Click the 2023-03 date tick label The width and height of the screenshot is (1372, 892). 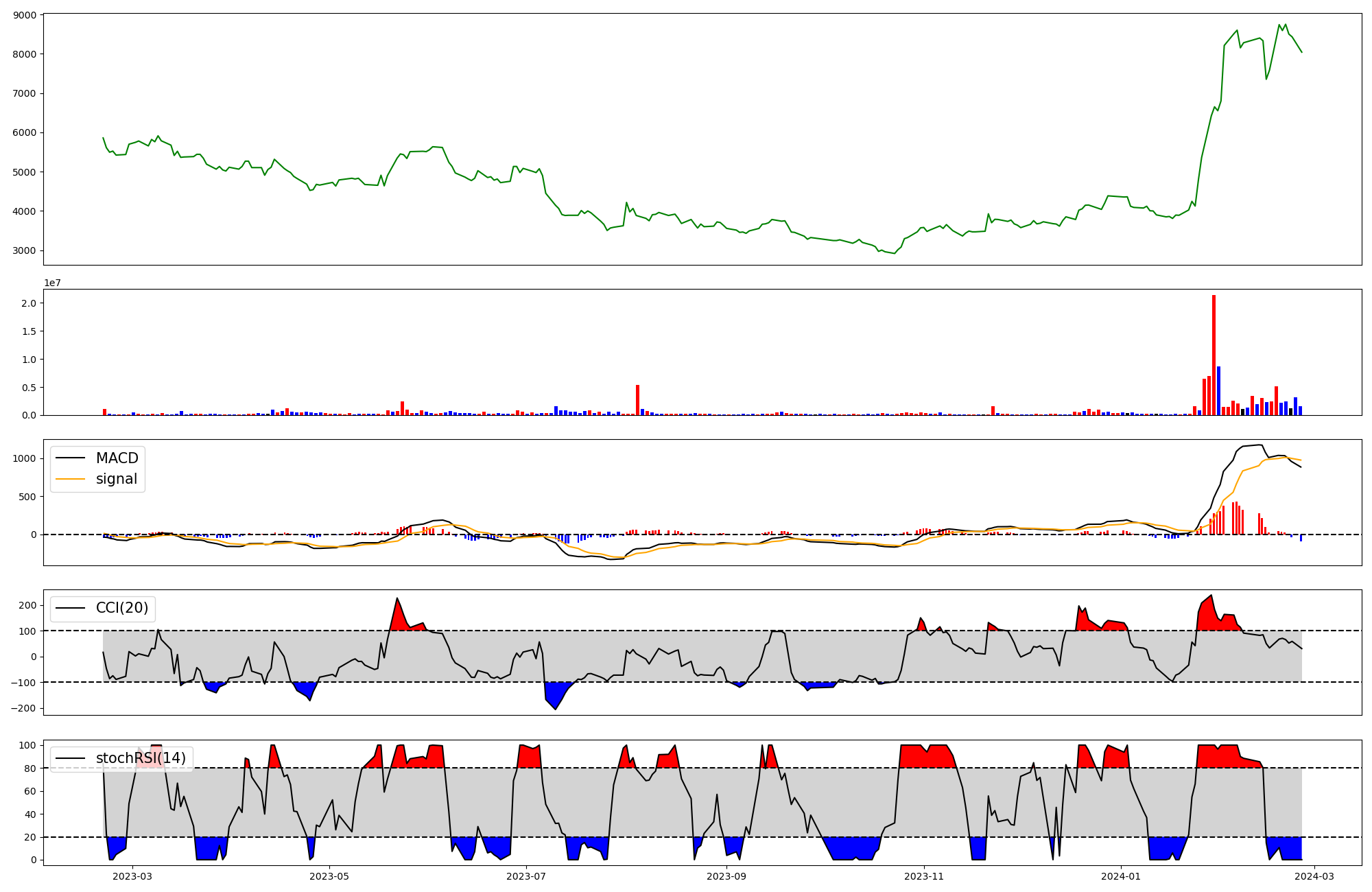pyautogui.click(x=132, y=876)
